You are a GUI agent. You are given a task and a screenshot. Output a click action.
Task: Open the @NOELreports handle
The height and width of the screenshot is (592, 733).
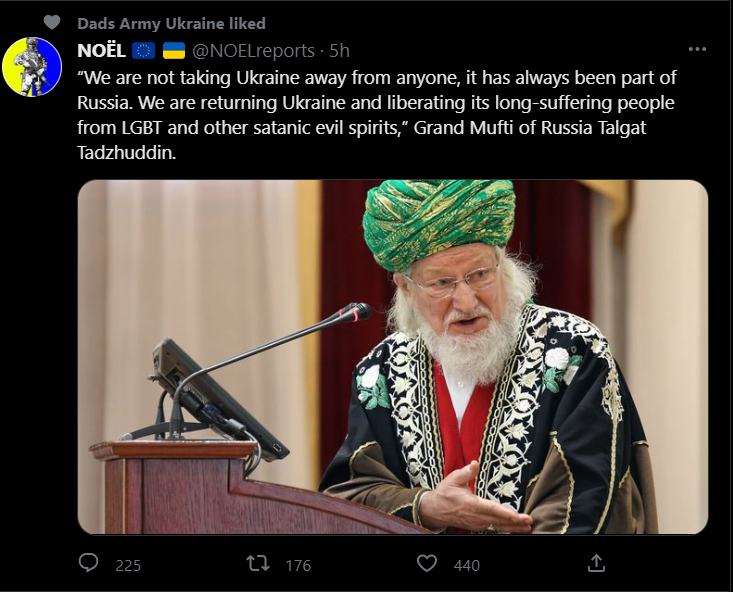coord(253,50)
